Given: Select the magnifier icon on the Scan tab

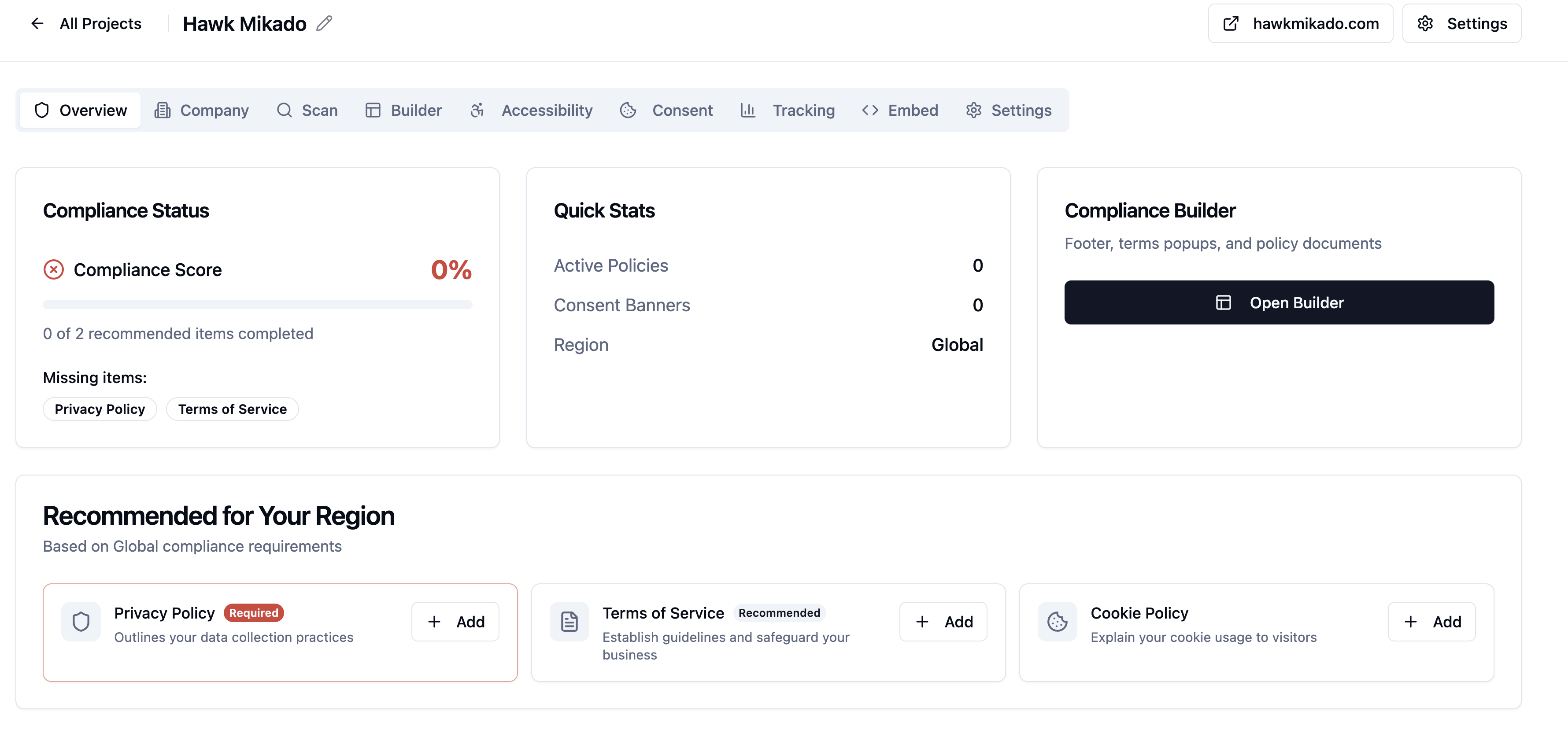Looking at the screenshot, I should pos(284,110).
